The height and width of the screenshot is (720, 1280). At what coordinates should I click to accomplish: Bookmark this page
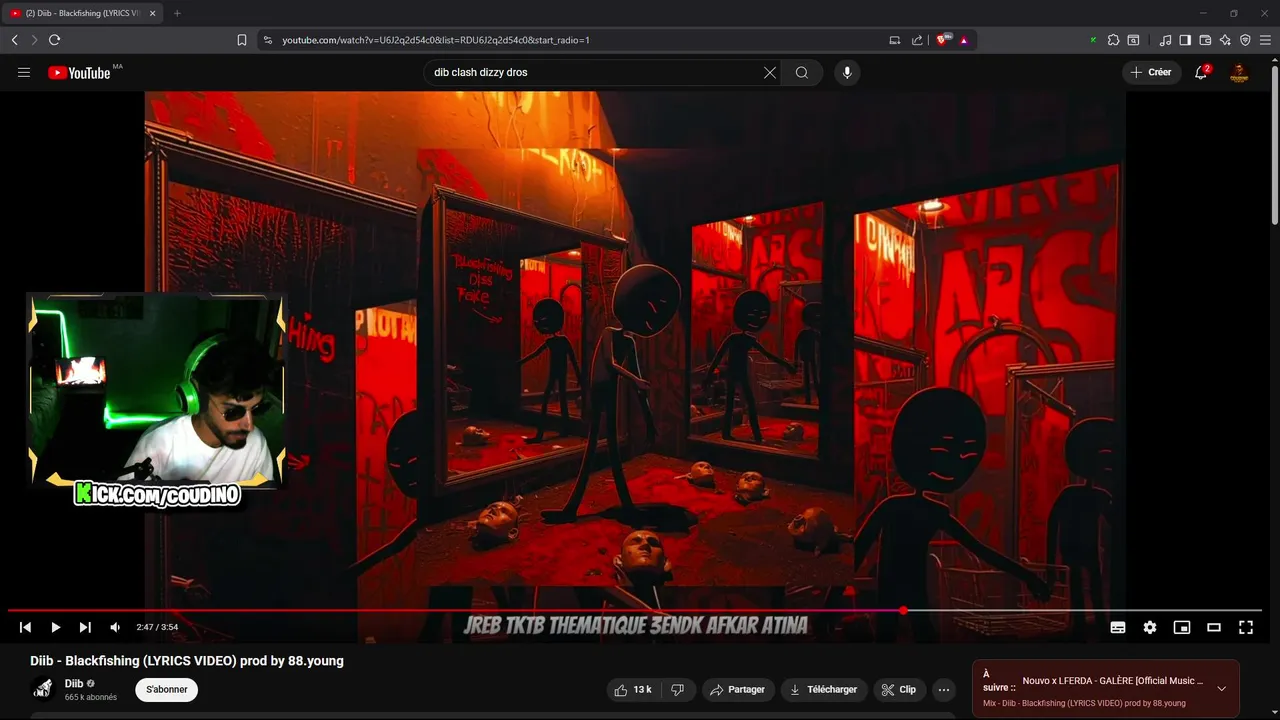pos(242,40)
